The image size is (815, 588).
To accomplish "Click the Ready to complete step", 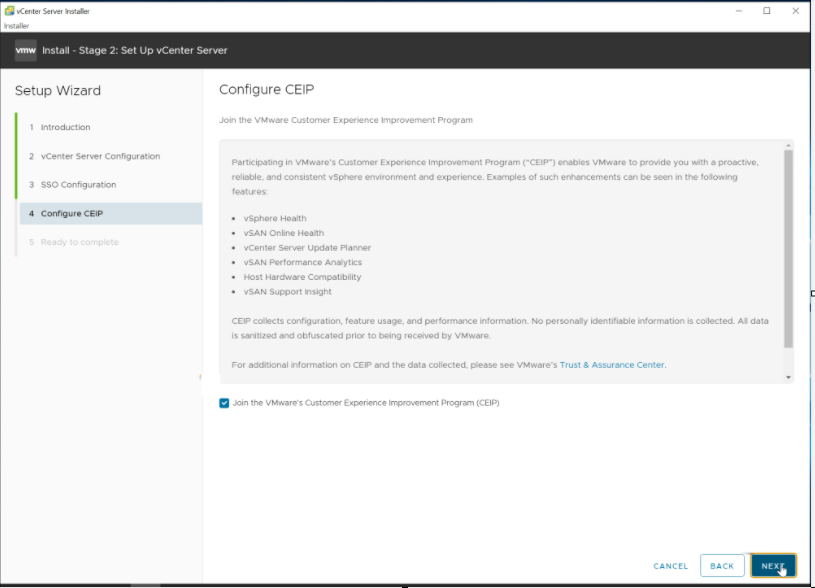I will (79, 242).
